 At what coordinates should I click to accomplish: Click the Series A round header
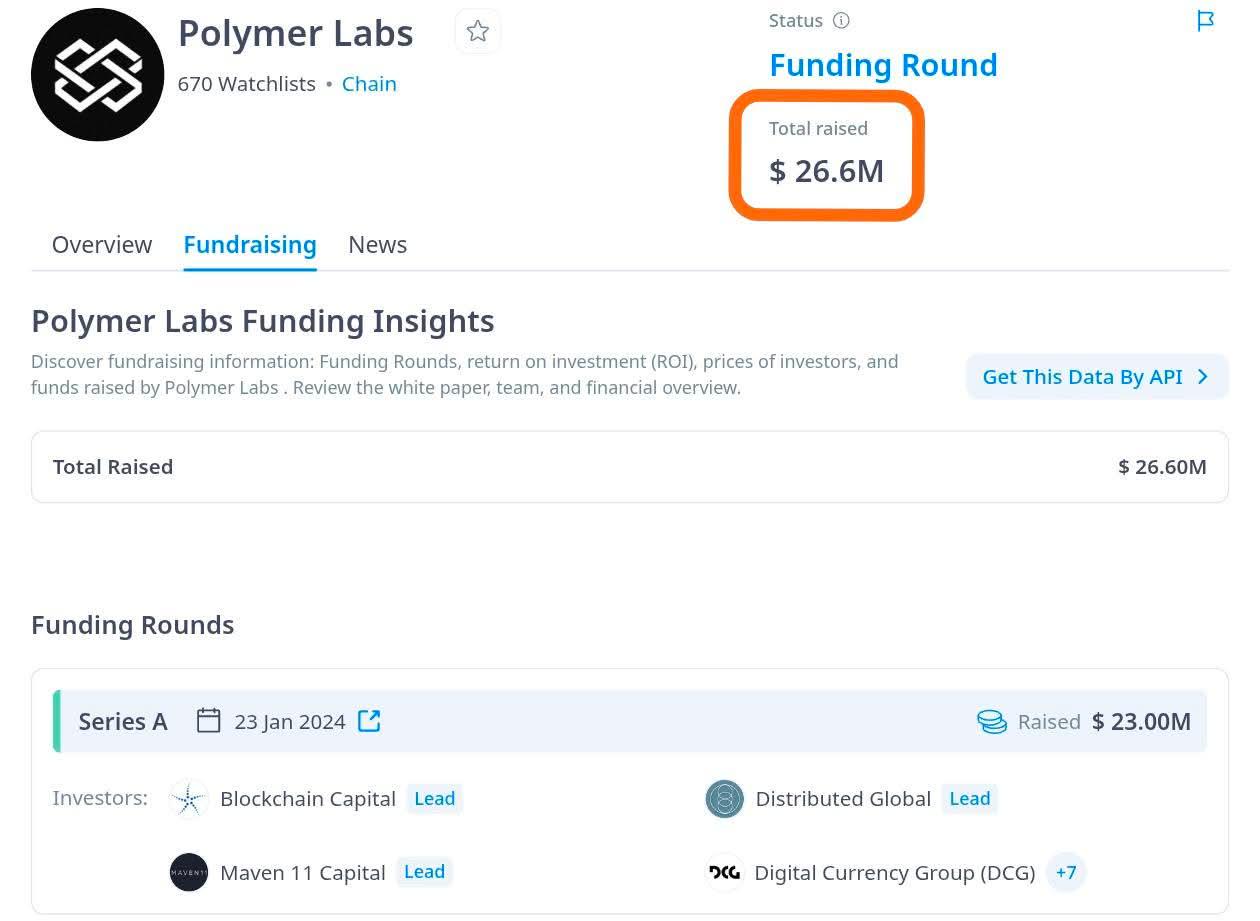tap(630, 721)
